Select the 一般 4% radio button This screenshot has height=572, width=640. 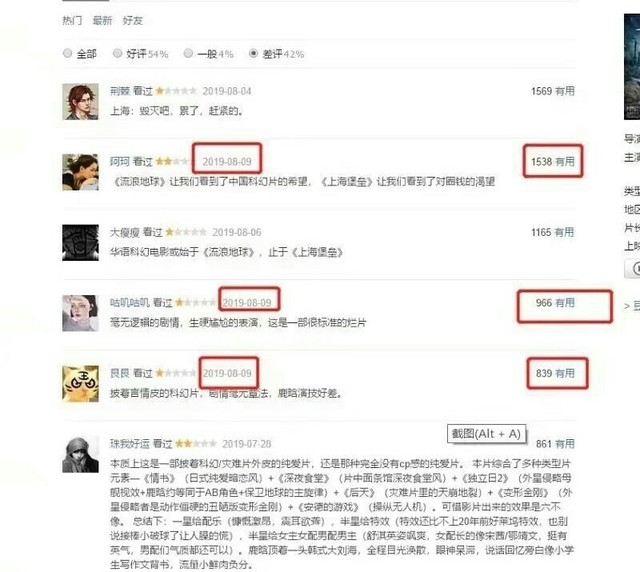pos(188,53)
